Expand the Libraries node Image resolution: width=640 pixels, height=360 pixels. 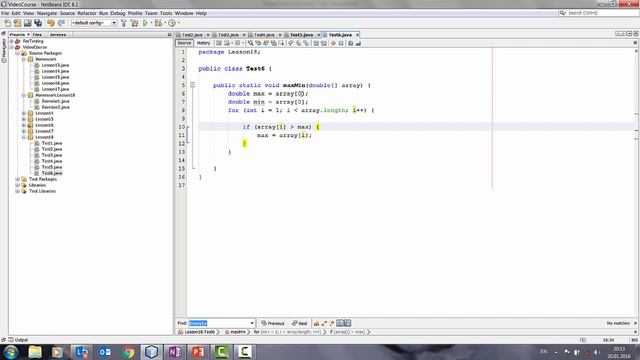point(18,185)
